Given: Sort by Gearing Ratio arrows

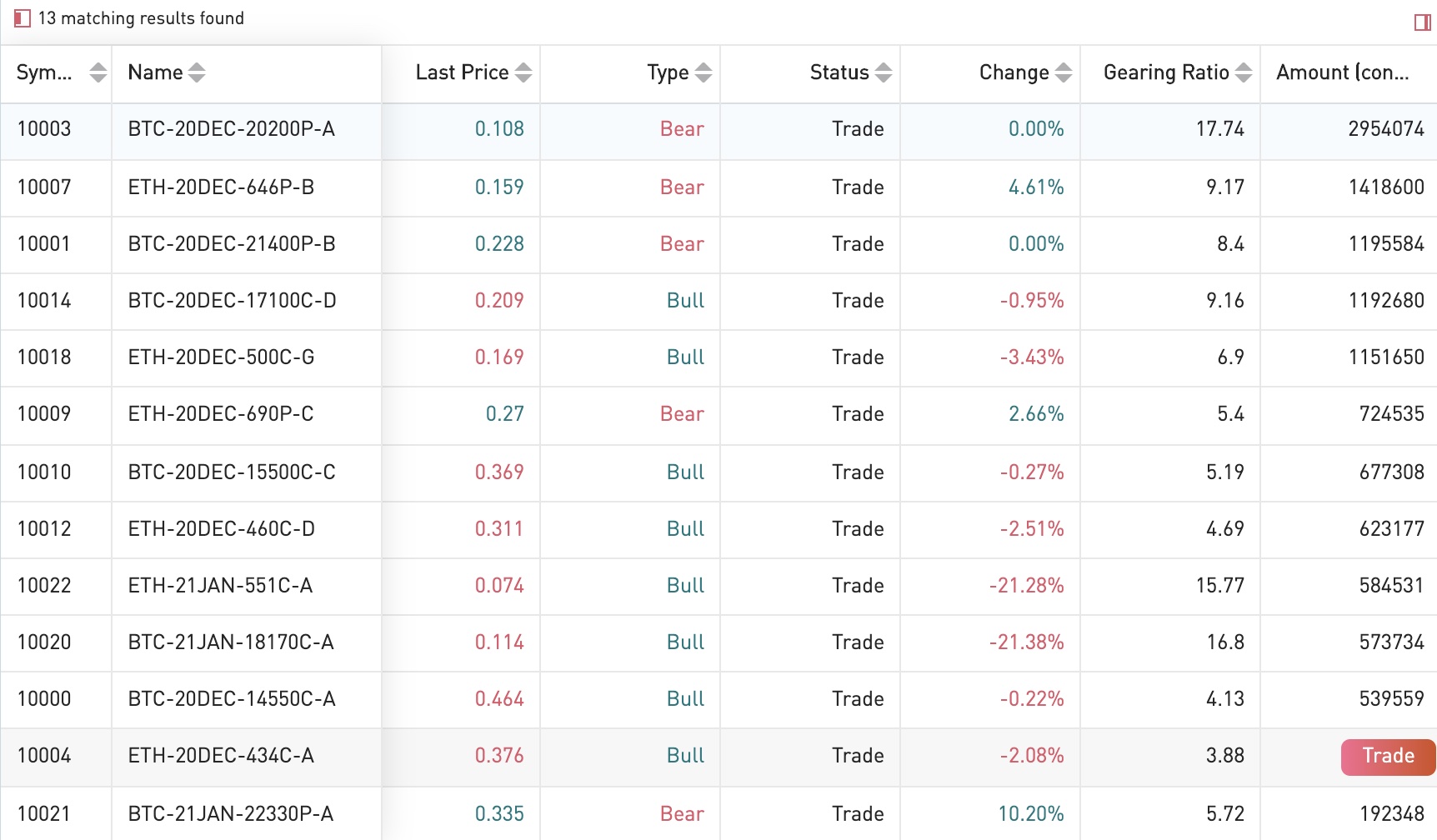Looking at the screenshot, I should tap(1244, 72).
